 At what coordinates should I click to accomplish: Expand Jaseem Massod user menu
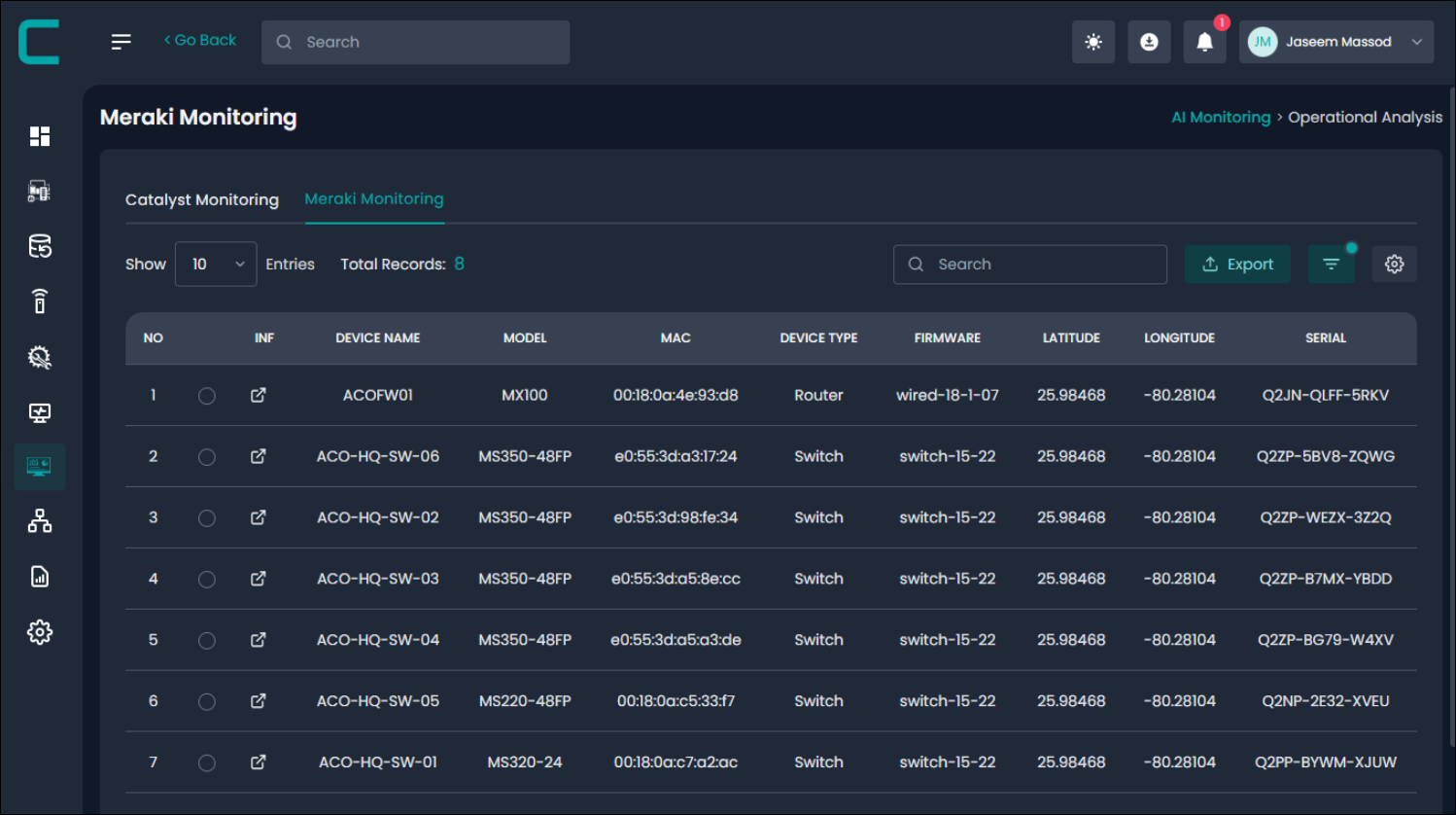[1336, 42]
